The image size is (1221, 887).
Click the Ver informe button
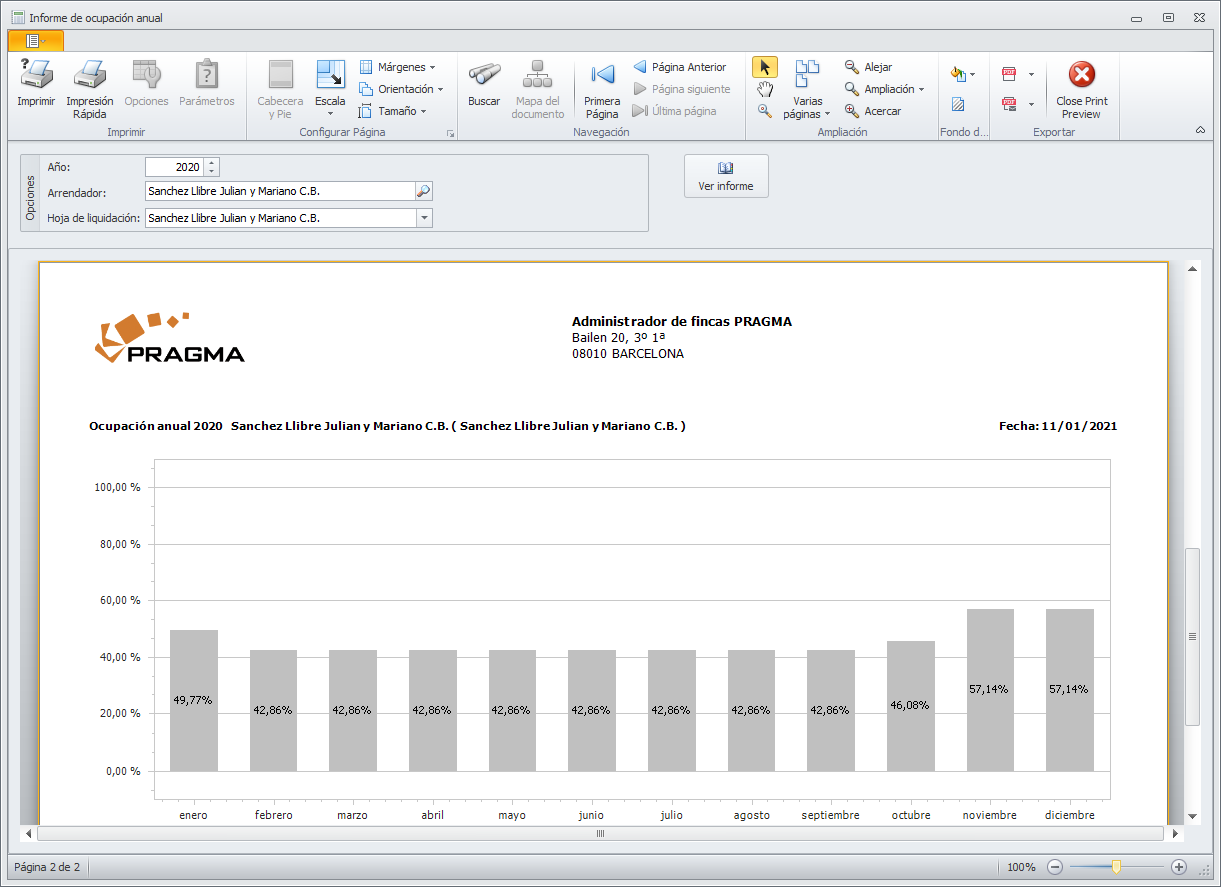click(x=726, y=176)
